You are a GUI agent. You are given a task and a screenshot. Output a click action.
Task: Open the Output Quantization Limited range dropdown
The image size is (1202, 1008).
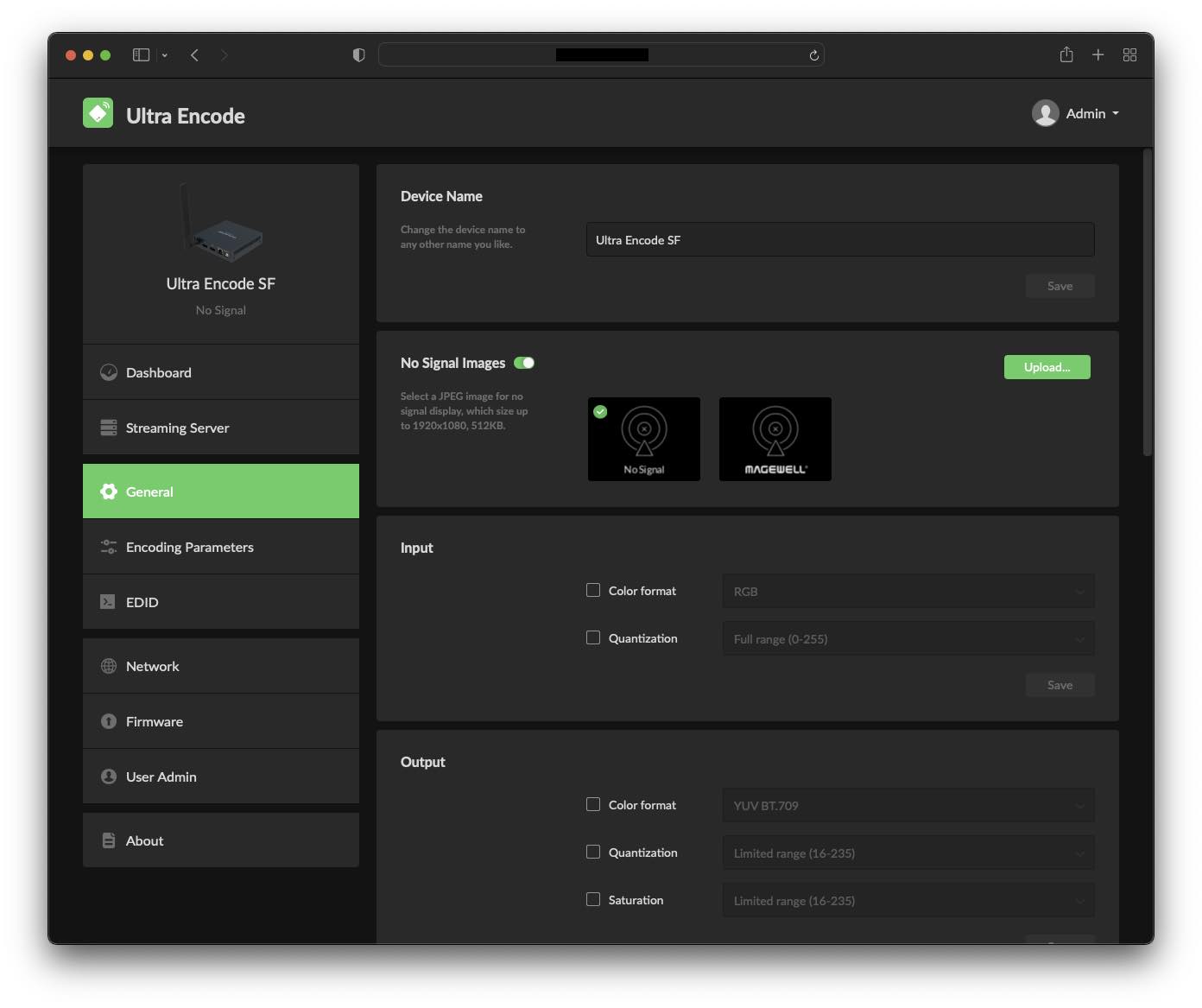tap(908, 853)
